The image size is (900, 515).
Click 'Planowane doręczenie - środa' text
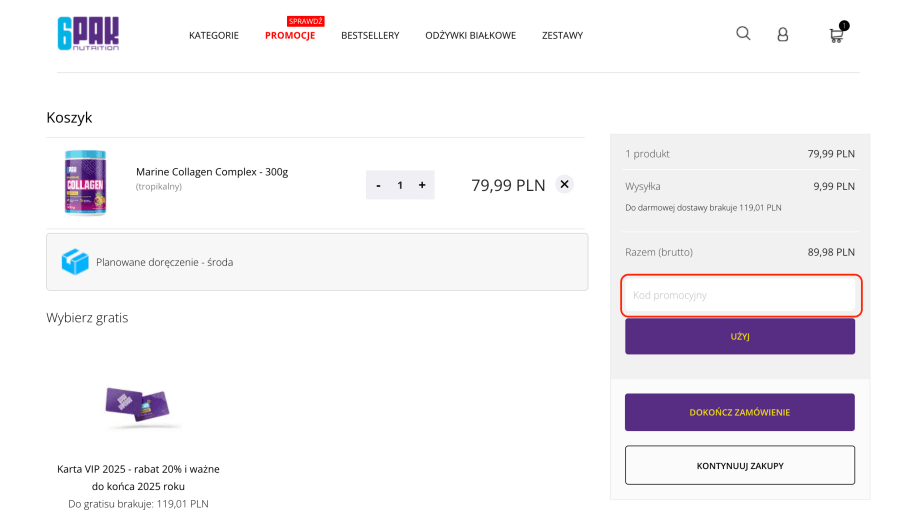[164, 262]
